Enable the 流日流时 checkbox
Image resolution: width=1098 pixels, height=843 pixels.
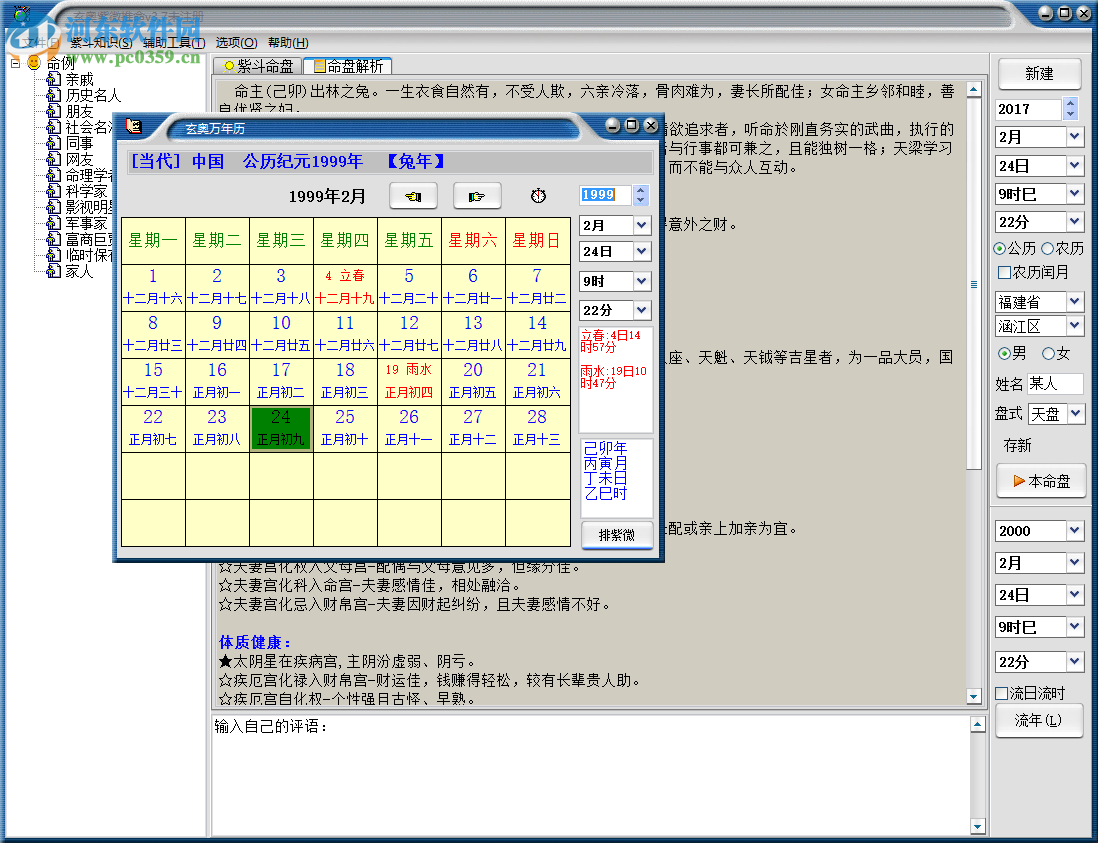[999, 691]
